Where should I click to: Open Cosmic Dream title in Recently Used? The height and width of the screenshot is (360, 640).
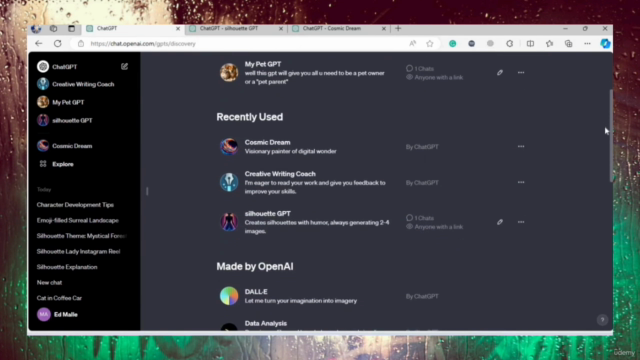pyautogui.click(x=267, y=142)
